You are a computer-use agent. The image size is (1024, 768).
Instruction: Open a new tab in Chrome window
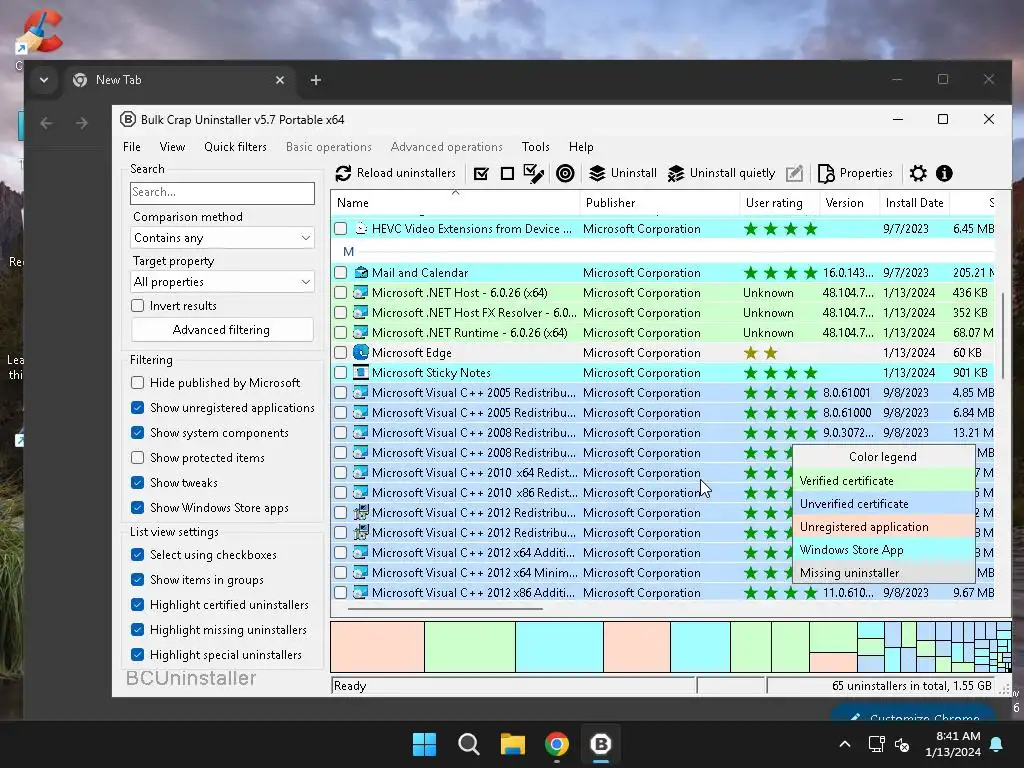click(x=316, y=80)
